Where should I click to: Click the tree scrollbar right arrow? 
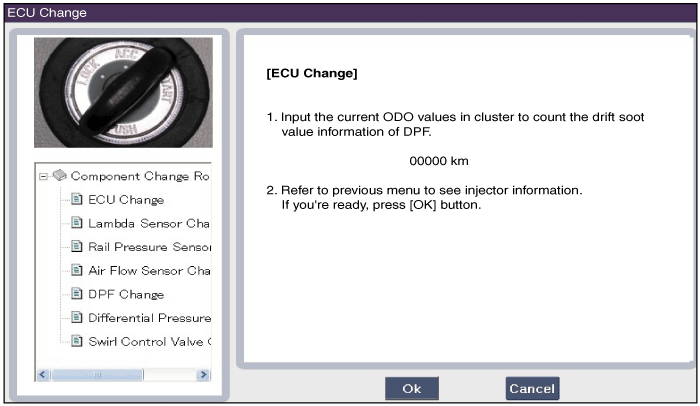pyautogui.click(x=204, y=374)
